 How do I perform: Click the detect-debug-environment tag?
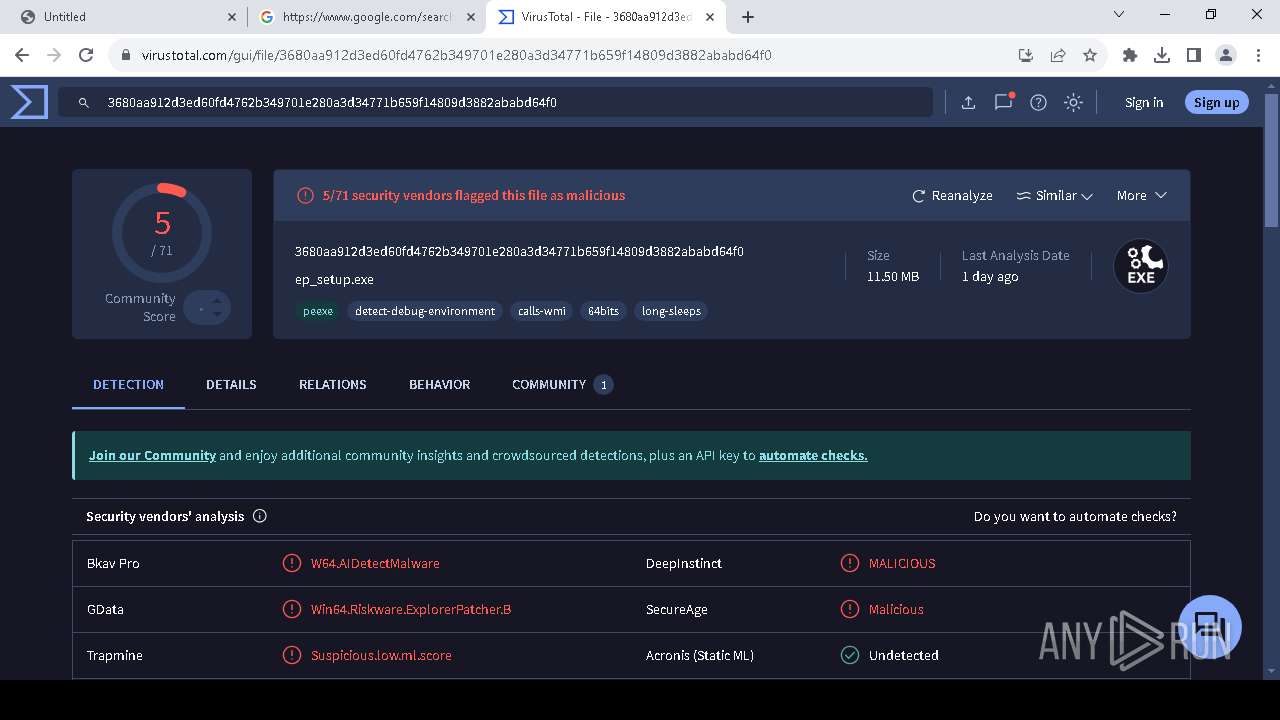click(425, 311)
